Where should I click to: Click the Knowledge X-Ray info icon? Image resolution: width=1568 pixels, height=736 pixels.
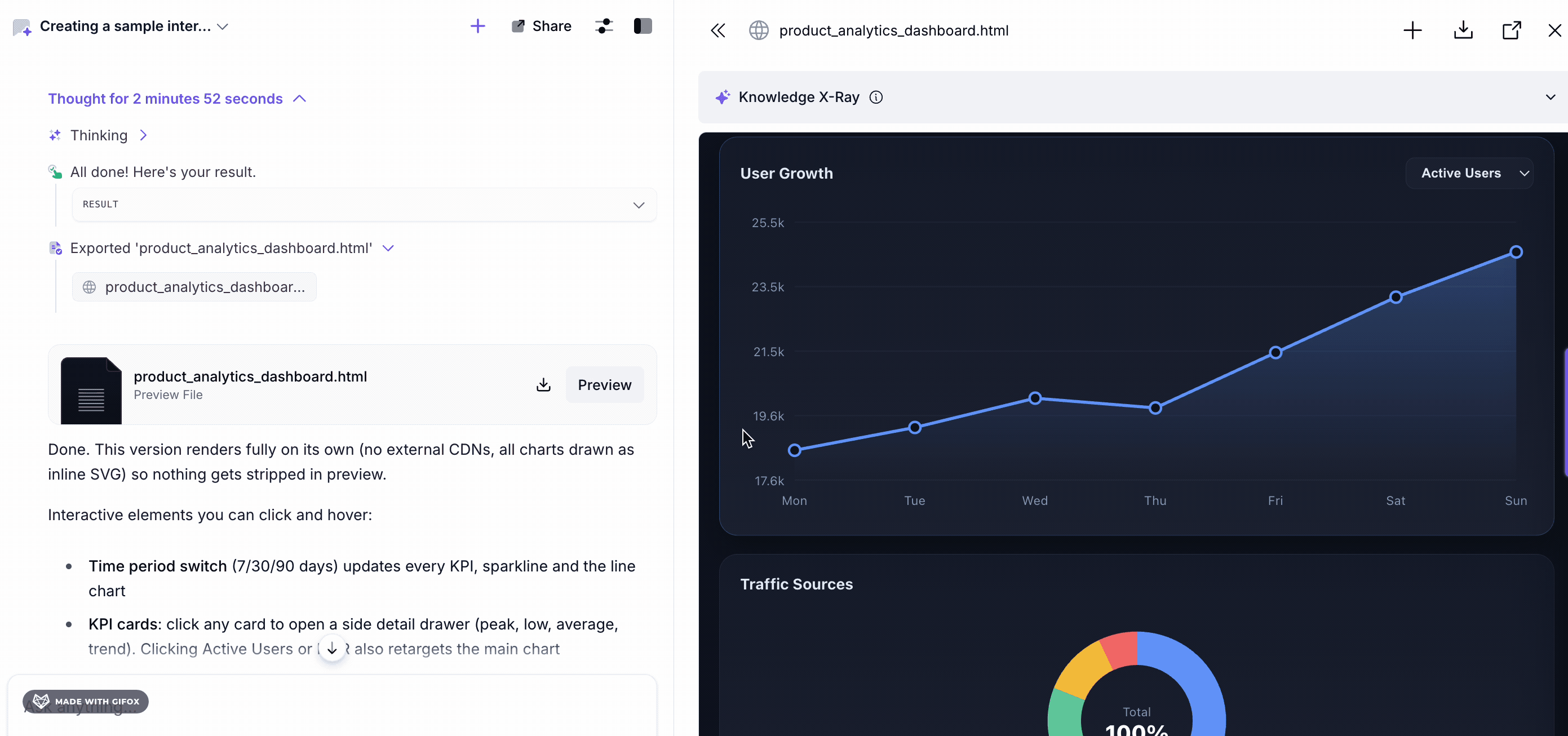(x=876, y=97)
